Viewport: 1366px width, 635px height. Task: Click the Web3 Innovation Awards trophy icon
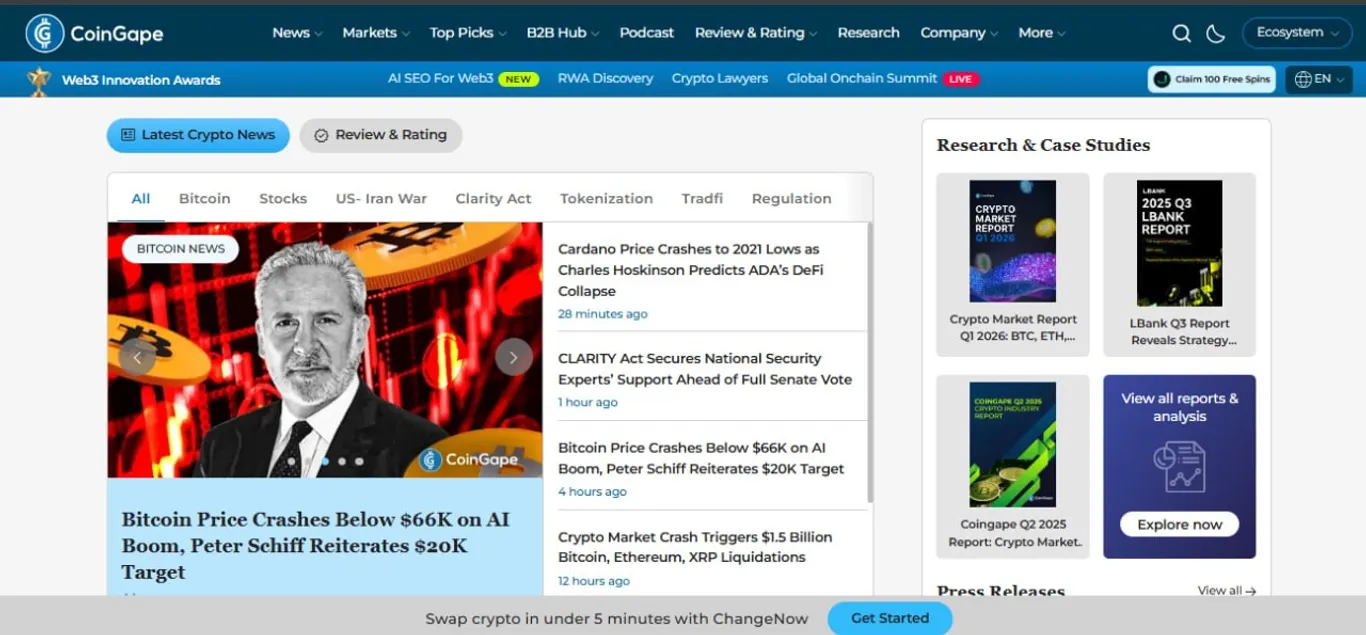39,80
